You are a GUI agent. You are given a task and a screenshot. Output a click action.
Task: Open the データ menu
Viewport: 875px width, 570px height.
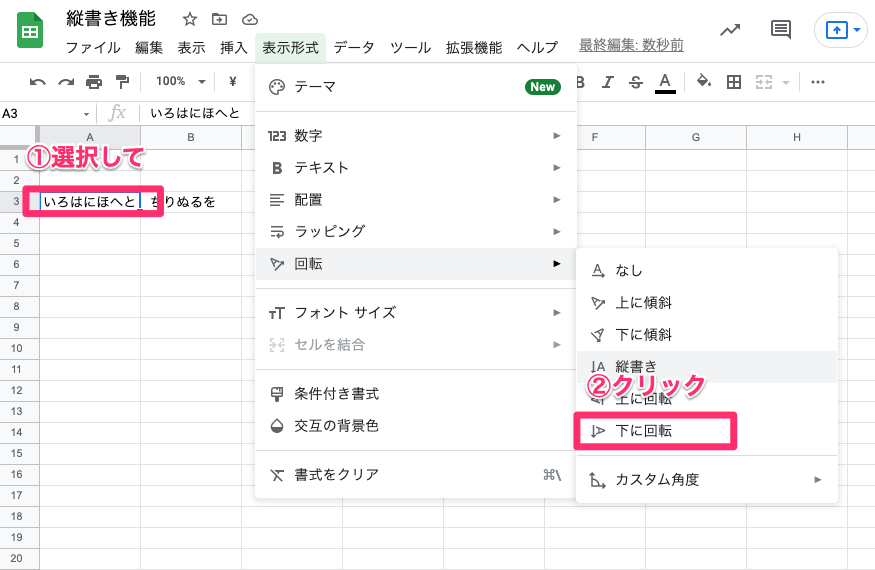tap(354, 47)
